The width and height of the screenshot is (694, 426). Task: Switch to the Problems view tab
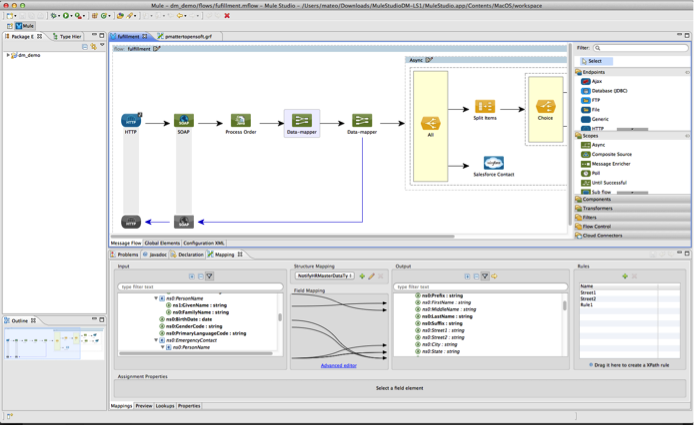pyautogui.click(x=124, y=255)
